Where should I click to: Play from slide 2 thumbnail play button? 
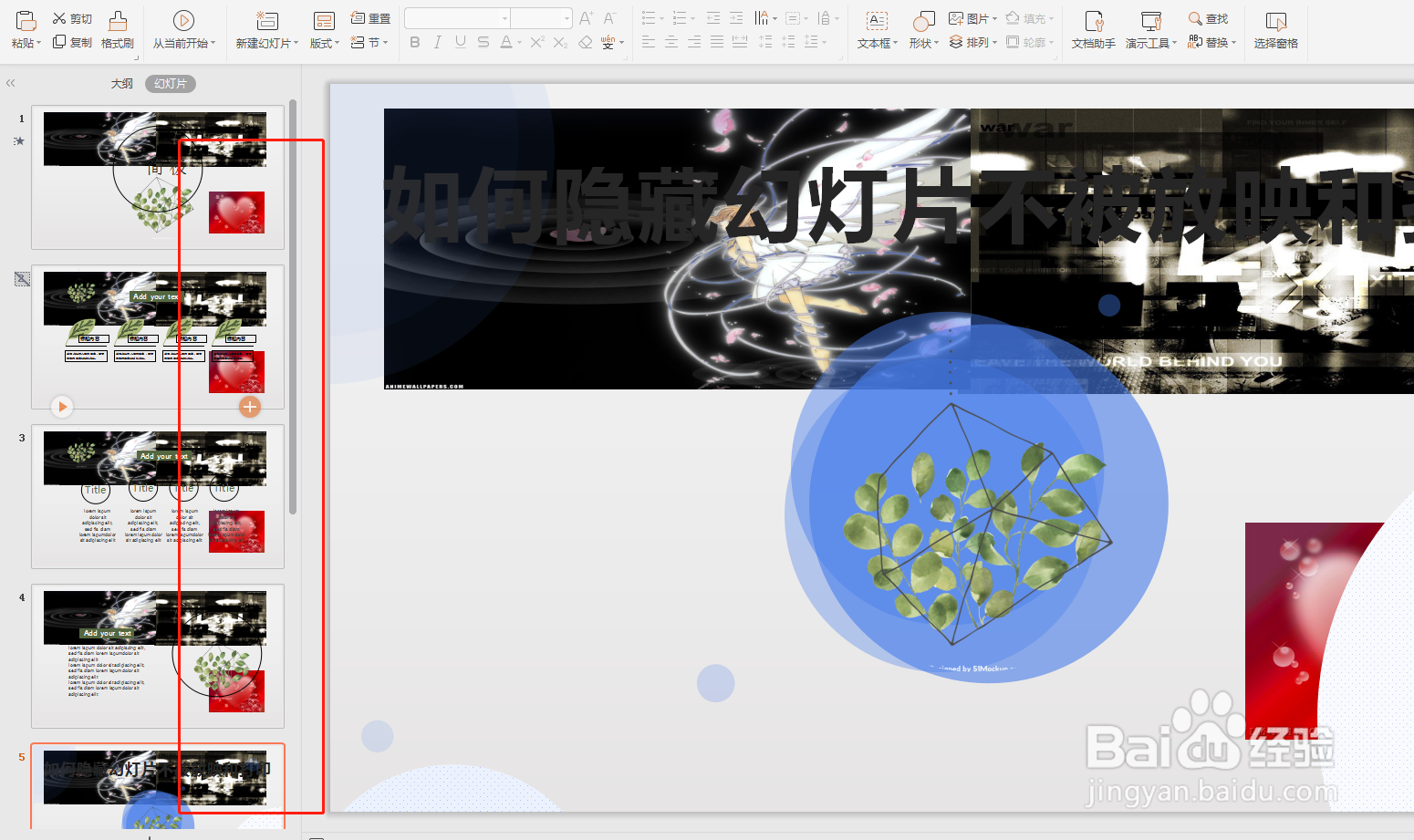(x=61, y=407)
